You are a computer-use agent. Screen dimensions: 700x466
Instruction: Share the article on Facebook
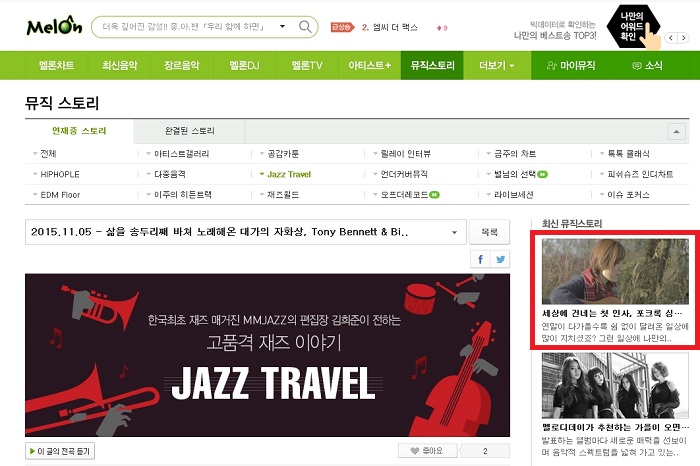click(480, 259)
